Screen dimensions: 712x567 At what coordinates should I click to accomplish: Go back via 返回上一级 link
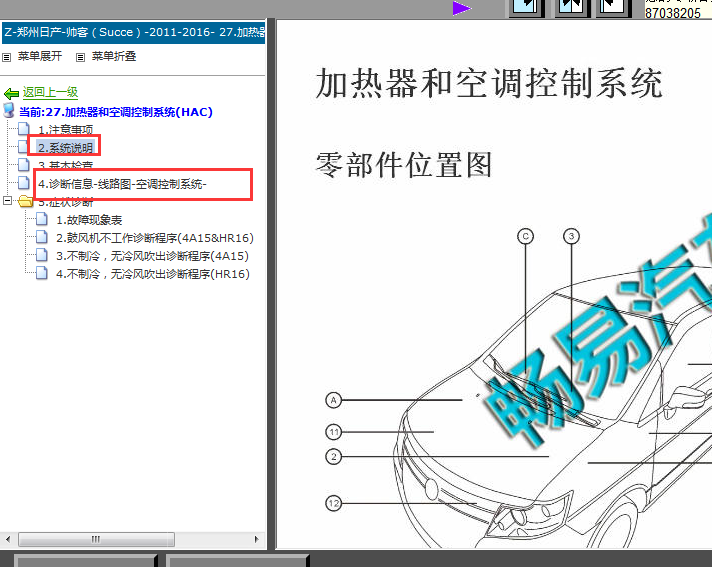pyautogui.click(x=50, y=93)
